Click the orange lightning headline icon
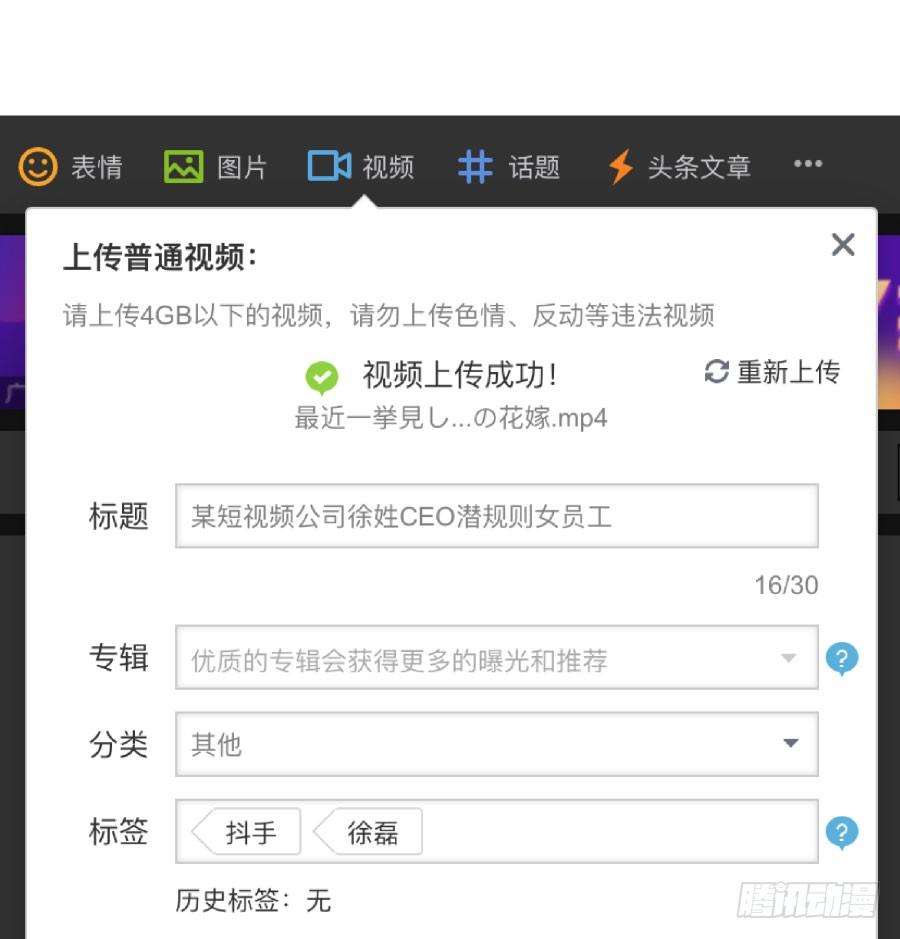Image resolution: width=900 pixels, height=939 pixels. point(621,167)
